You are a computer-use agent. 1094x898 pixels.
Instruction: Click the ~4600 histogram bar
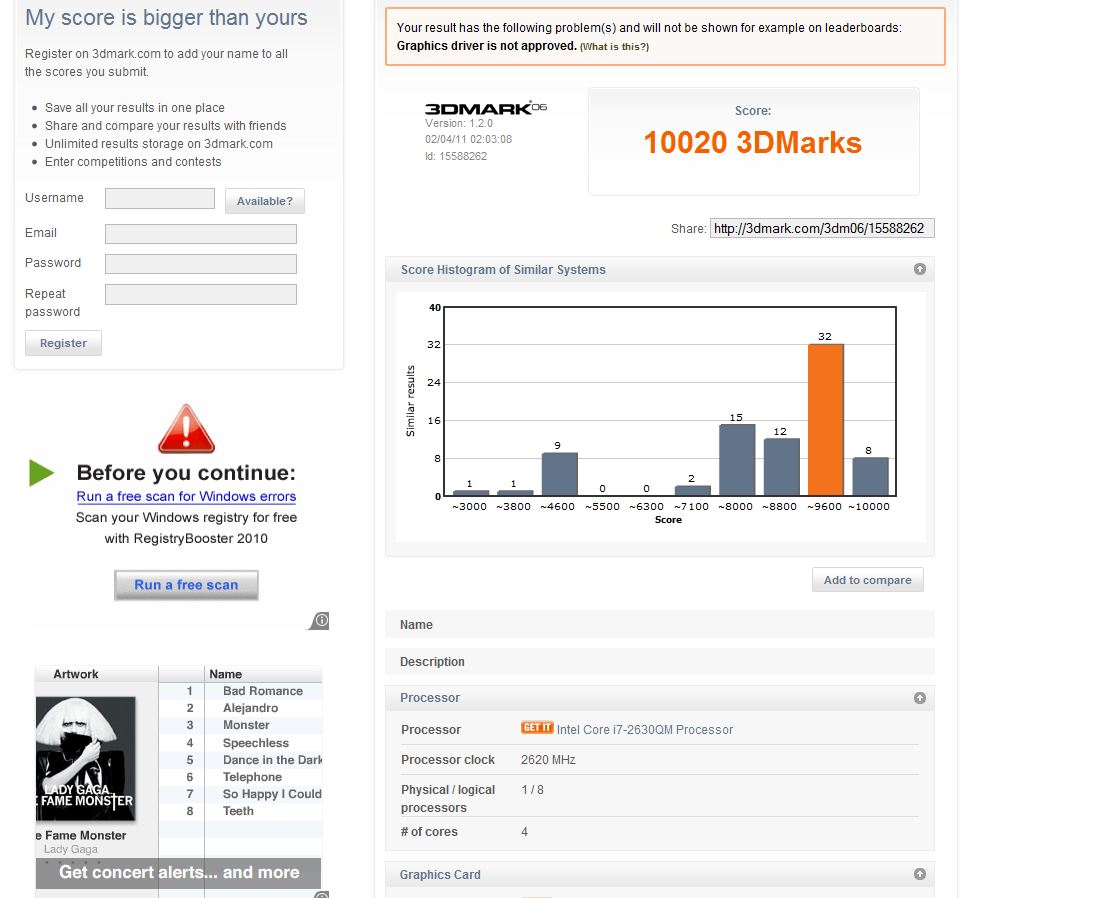[x=560, y=474]
